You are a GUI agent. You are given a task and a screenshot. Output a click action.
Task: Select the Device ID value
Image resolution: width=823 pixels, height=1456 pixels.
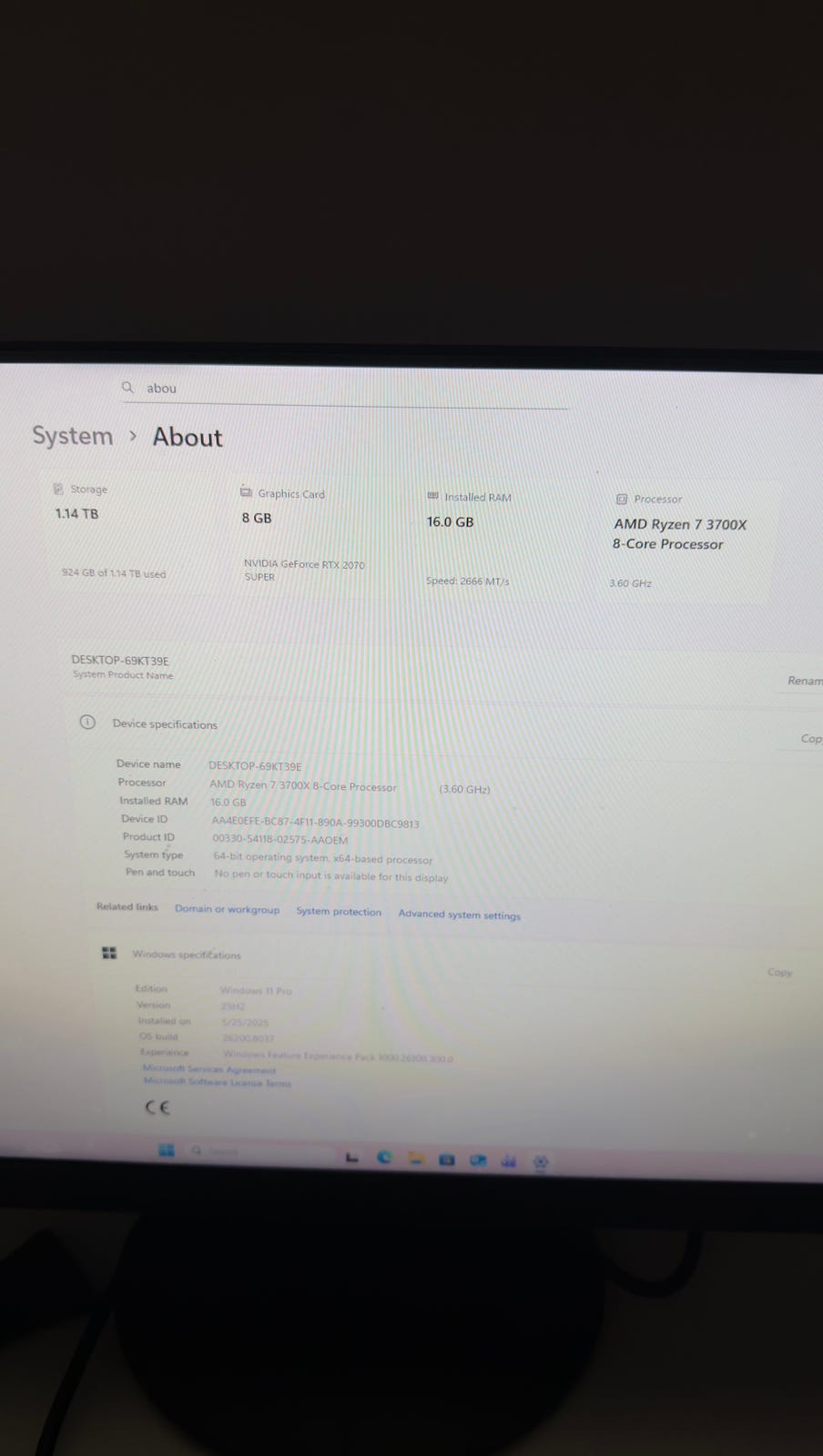click(x=315, y=823)
